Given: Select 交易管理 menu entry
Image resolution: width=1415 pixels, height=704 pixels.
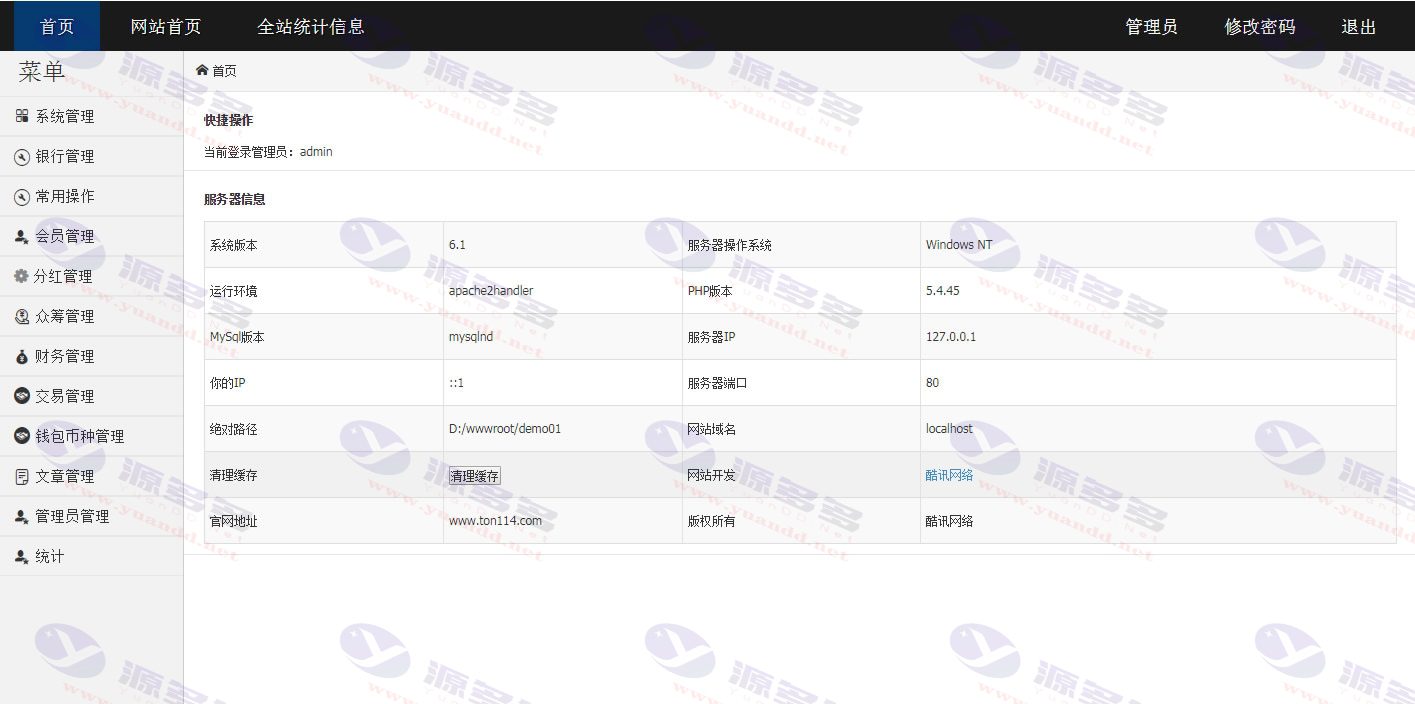Looking at the screenshot, I should coord(91,396).
